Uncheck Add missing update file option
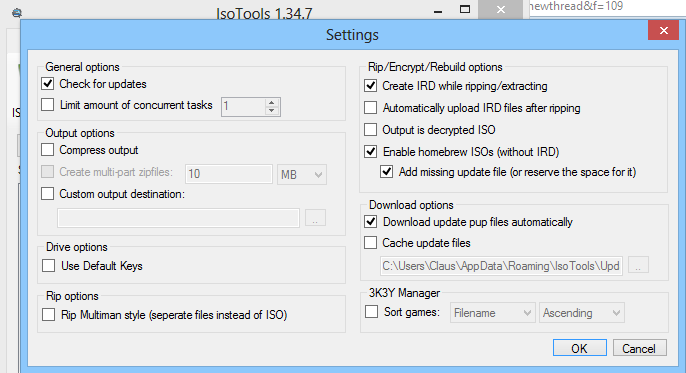The image size is (686, 373). [386, 171]
